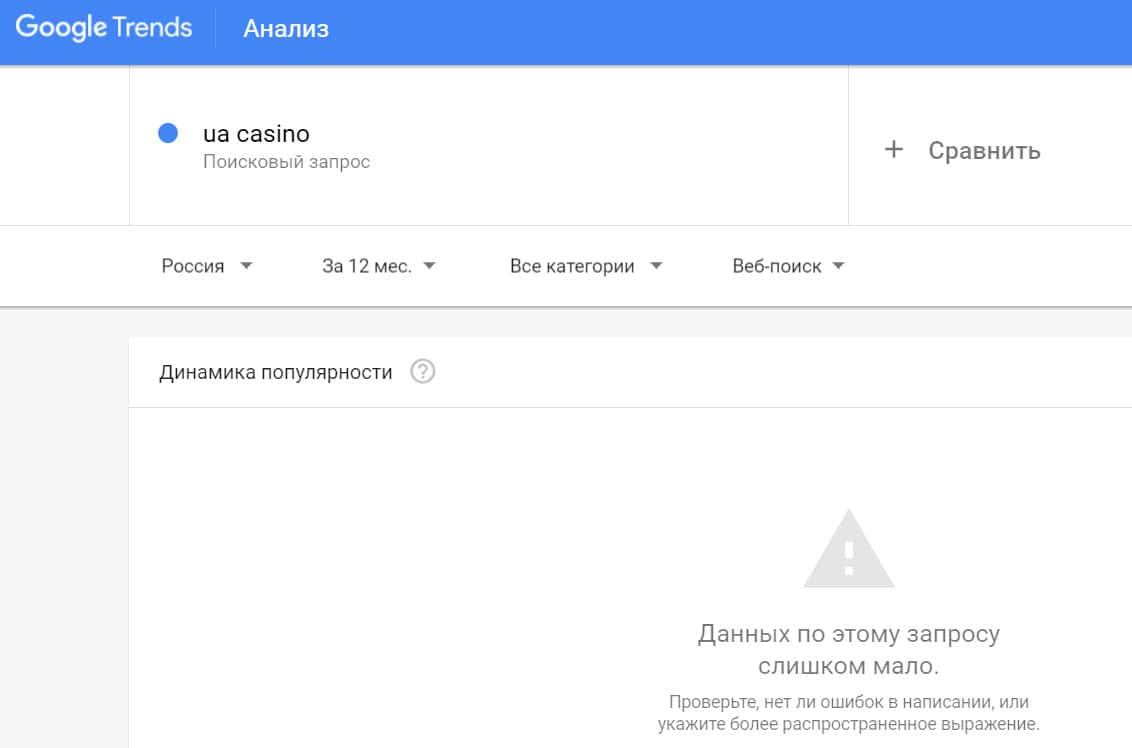Open help for Динамика популярности
The image size is (1132, 748).
[x=423, y=373]
